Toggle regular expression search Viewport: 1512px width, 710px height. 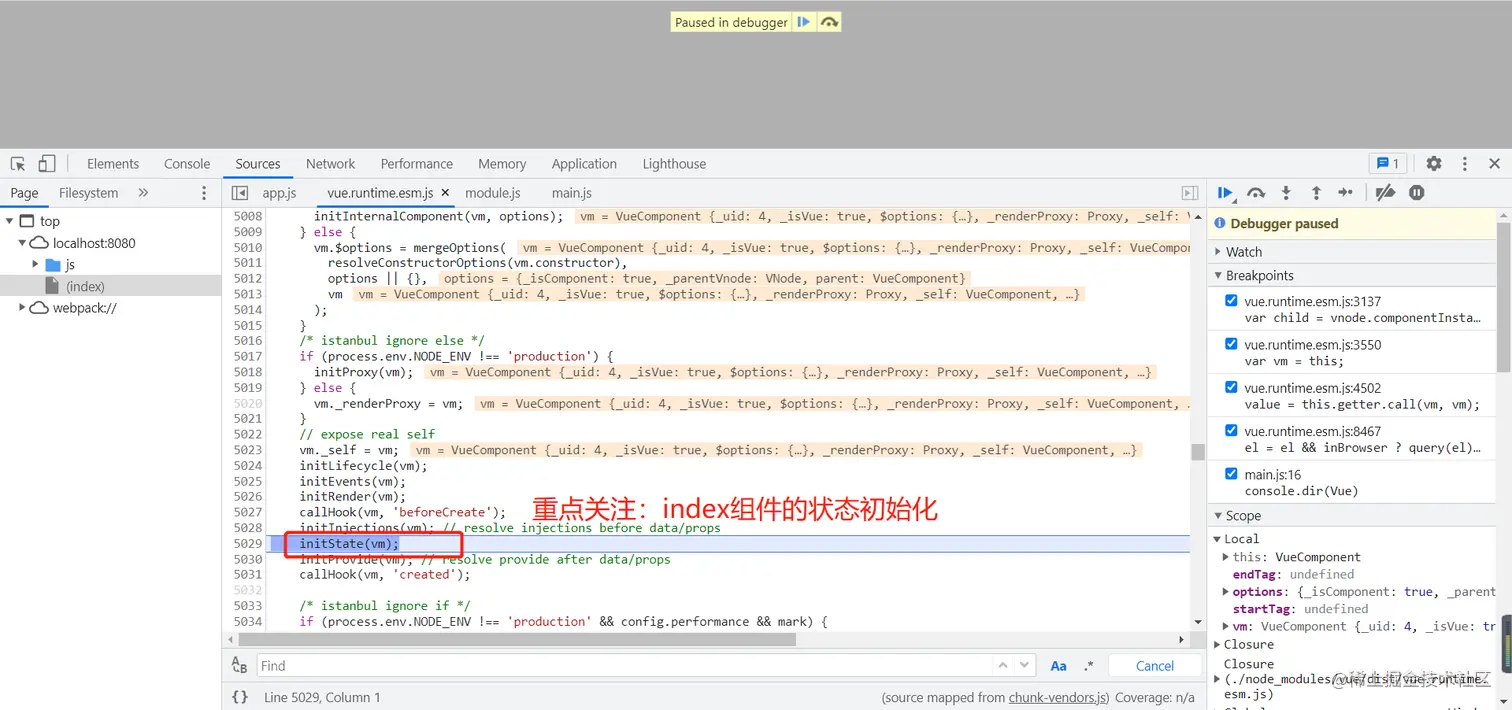[x=1089, y=666]
